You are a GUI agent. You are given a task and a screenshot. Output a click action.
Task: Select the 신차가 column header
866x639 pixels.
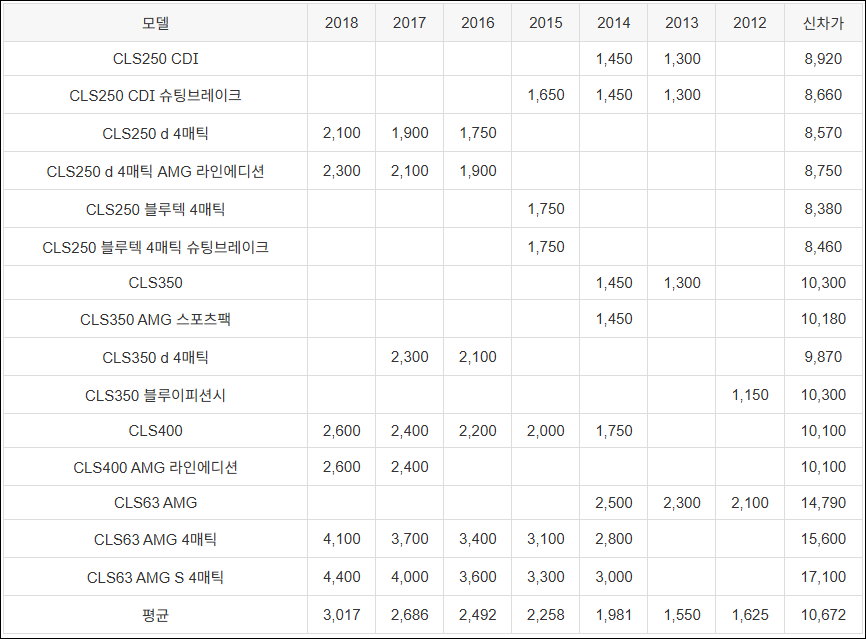click(x=823, y=23)
